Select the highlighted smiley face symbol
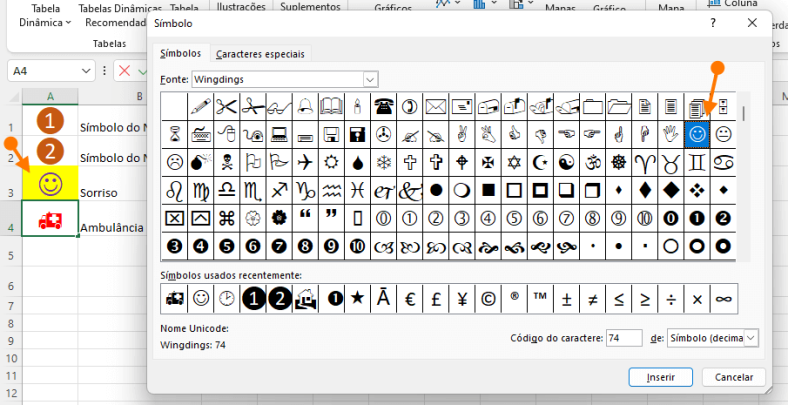The image size is (788, 405). (x=696, y=133)
